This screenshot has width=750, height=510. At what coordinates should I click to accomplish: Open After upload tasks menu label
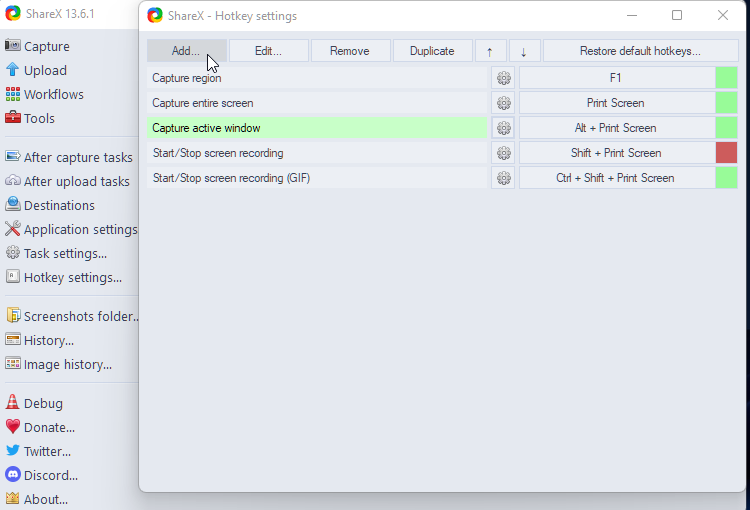[77, 181]
